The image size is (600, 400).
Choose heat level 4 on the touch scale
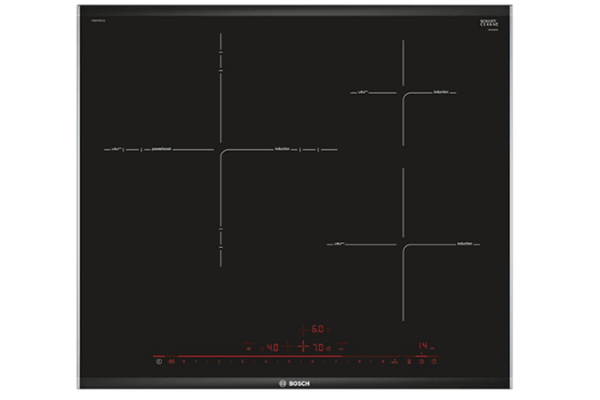pos(266,361)
